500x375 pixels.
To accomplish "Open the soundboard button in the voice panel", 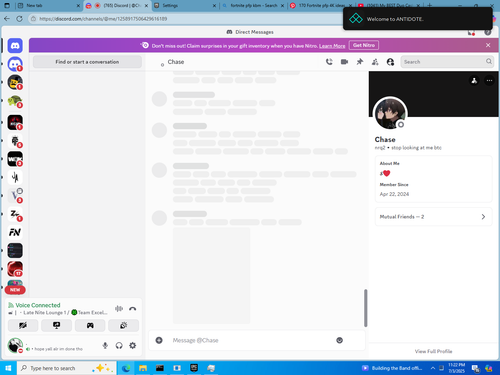I will [123, 325].
